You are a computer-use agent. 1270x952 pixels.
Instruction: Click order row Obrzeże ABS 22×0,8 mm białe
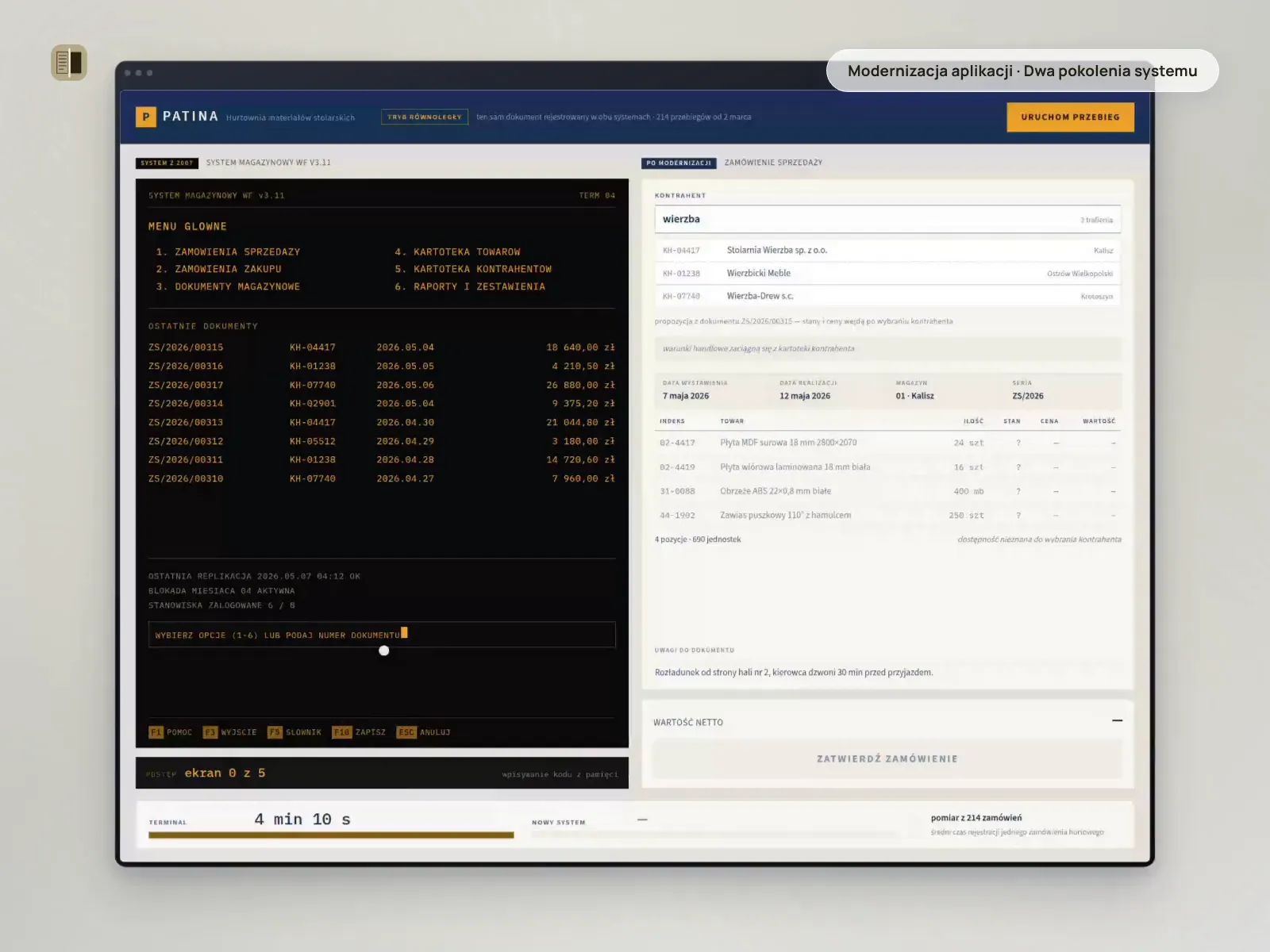tap(887, 492)
